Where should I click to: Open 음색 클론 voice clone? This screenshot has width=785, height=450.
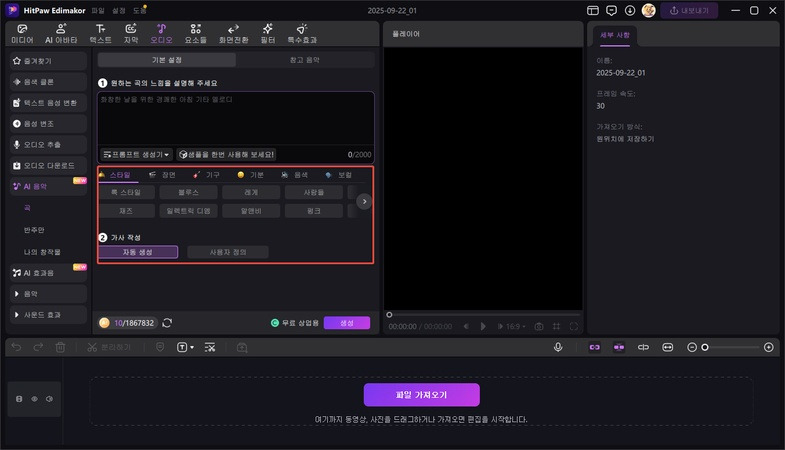tap(48, 82)
